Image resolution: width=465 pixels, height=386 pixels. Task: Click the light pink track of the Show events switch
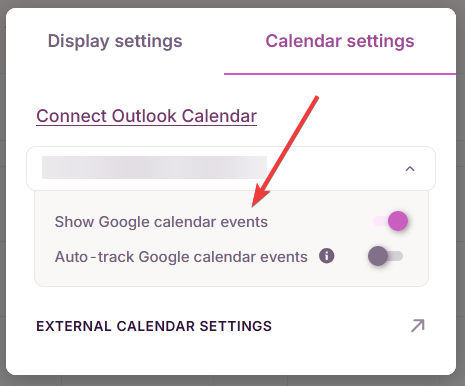(x=380, y=221)
